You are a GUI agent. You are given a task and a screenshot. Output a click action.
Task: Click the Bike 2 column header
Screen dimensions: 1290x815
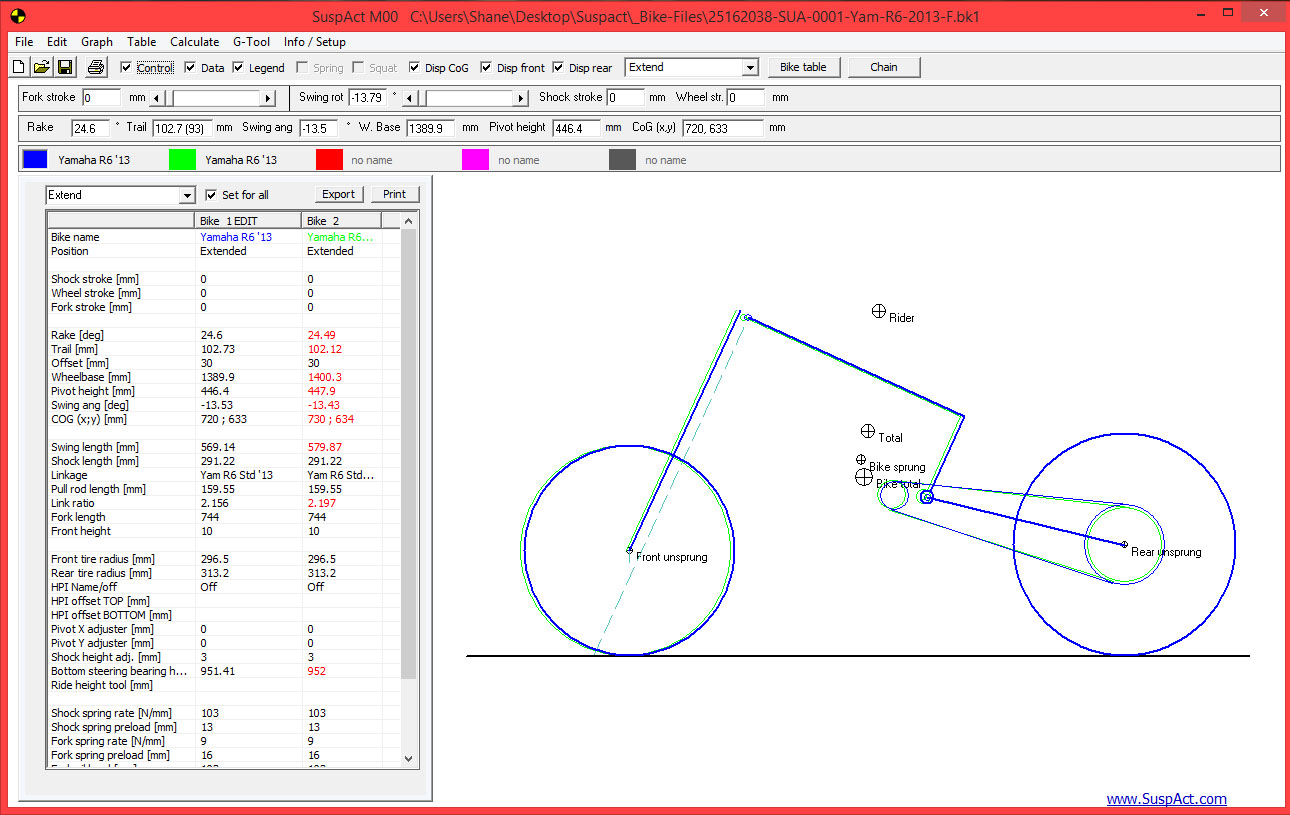(x=341, y=221)
